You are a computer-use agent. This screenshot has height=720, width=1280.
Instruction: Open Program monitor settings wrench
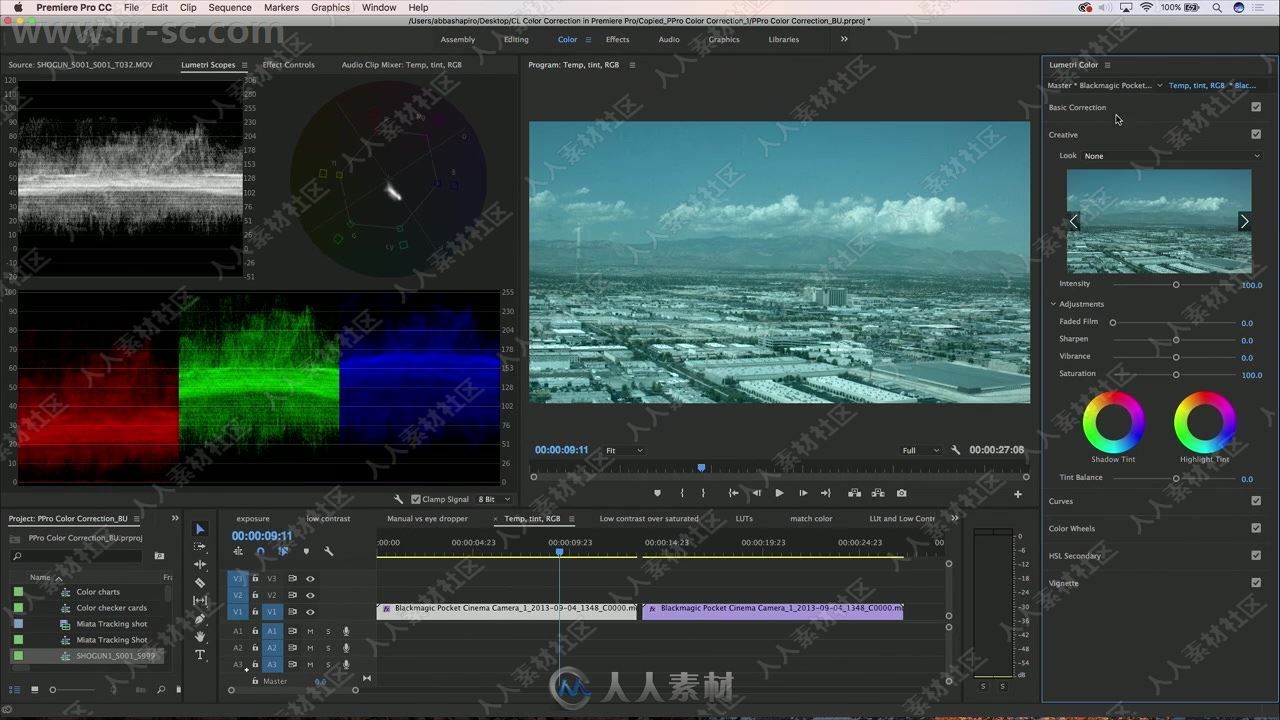coord(955,450)
